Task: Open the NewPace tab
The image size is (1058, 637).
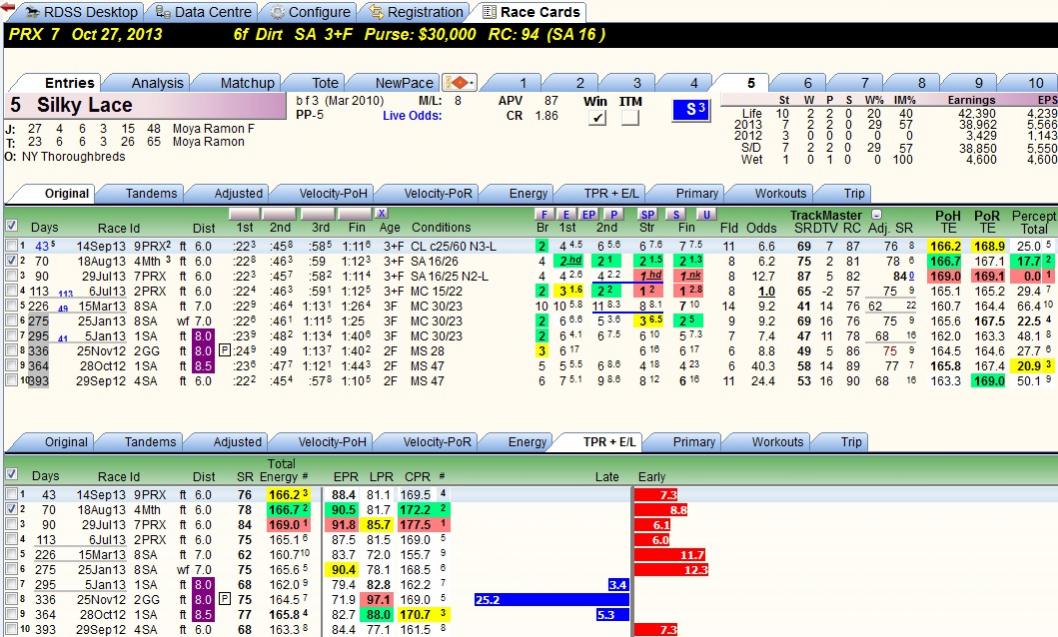Action: (403, 83)
